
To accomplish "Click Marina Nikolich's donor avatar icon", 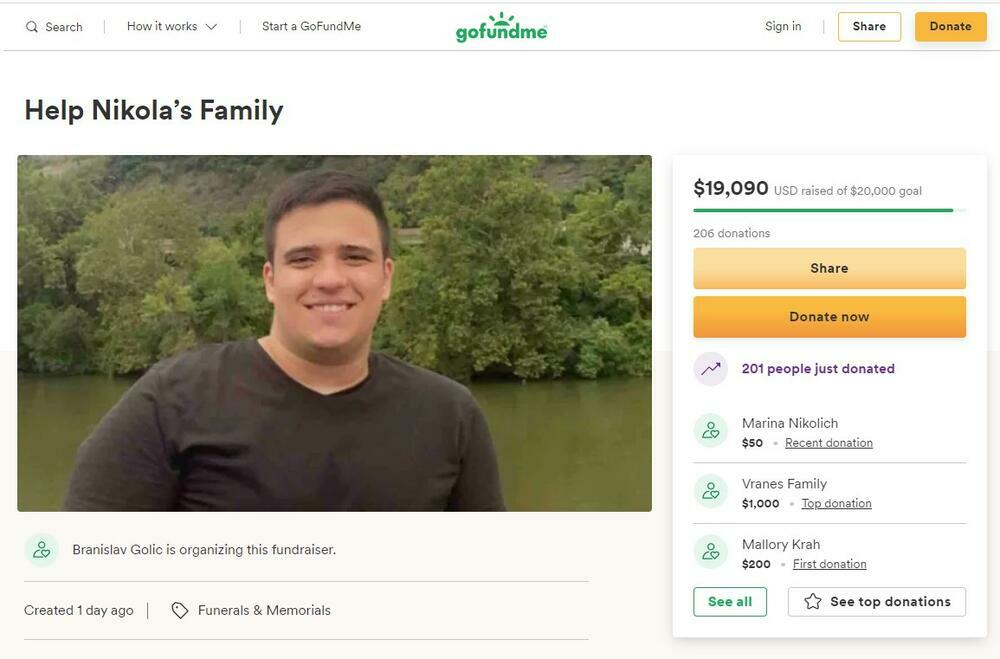I will click(x=711, y=431).
